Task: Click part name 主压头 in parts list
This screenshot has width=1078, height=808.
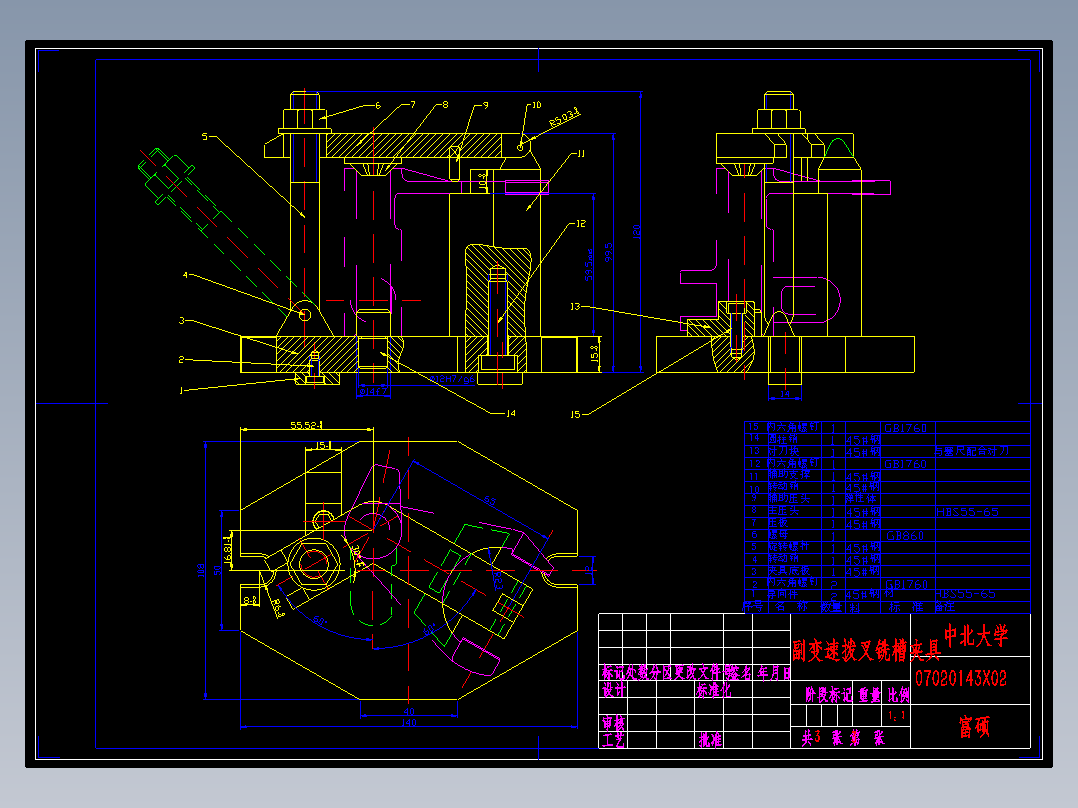Action: (784, 510)
